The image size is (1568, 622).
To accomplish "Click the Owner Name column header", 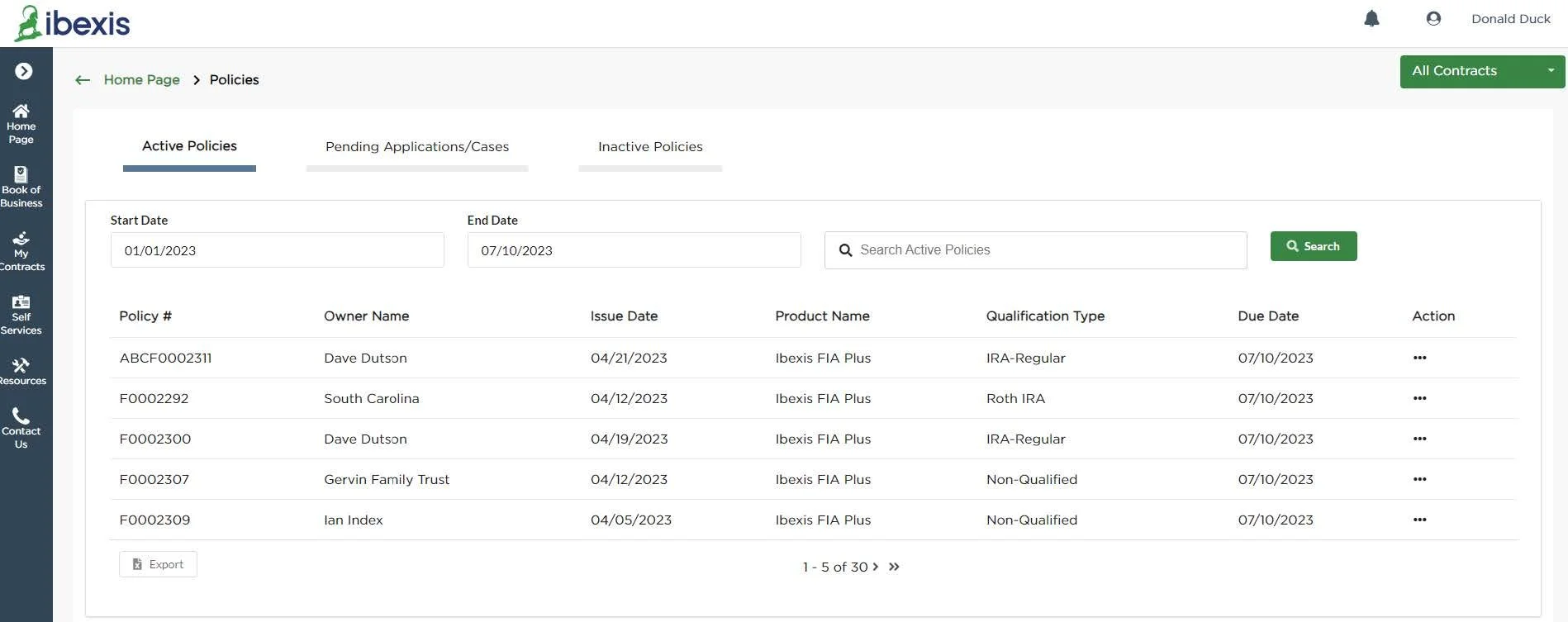I will coord(366,316).
